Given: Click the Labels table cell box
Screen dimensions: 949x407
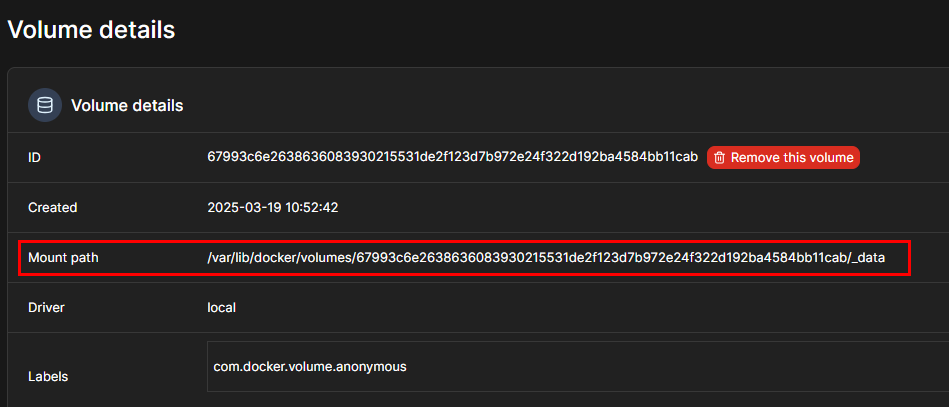Looking at the screenshot, I should tap(578, 366).
